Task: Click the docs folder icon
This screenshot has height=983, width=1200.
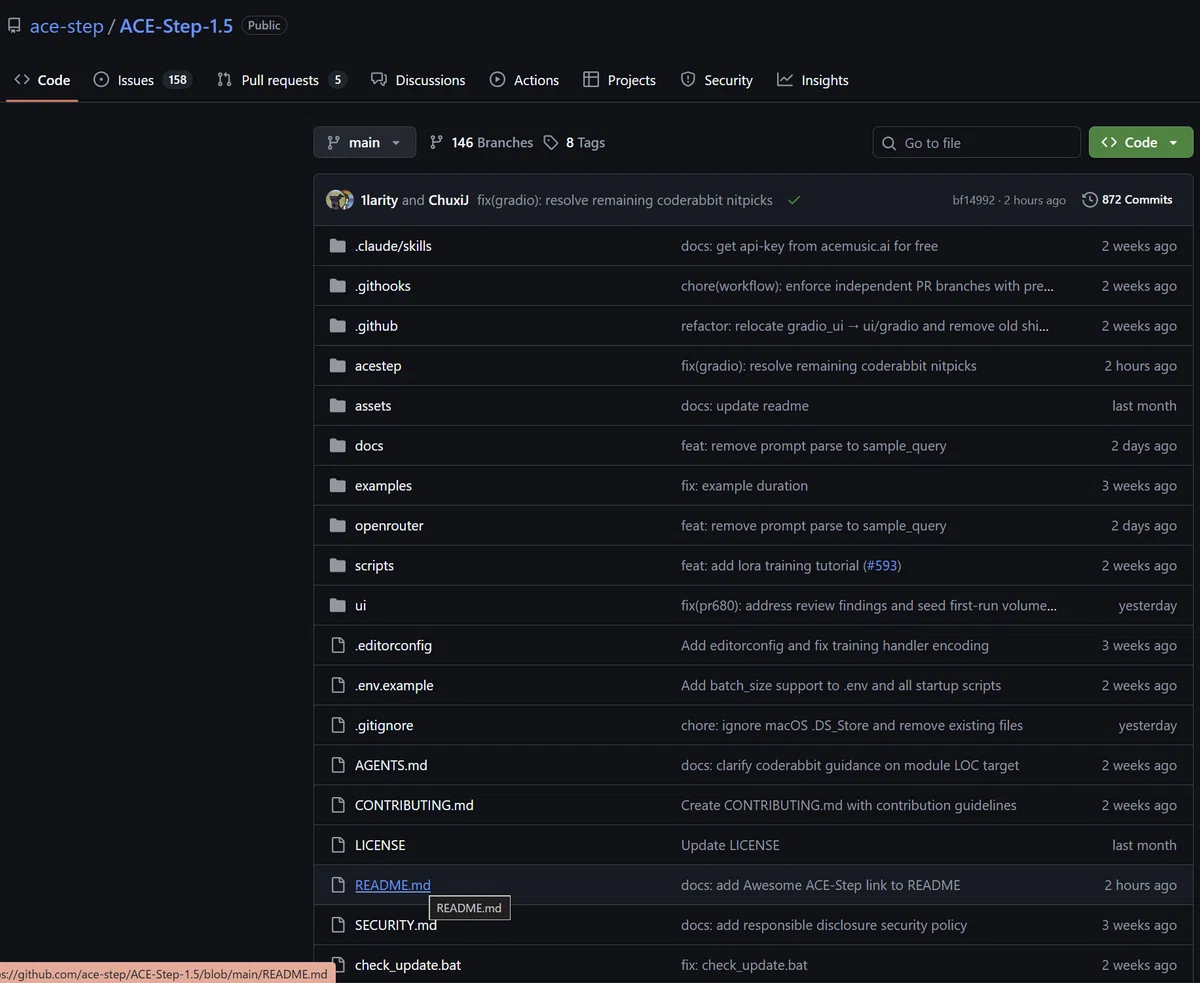Action: point(337,446)
